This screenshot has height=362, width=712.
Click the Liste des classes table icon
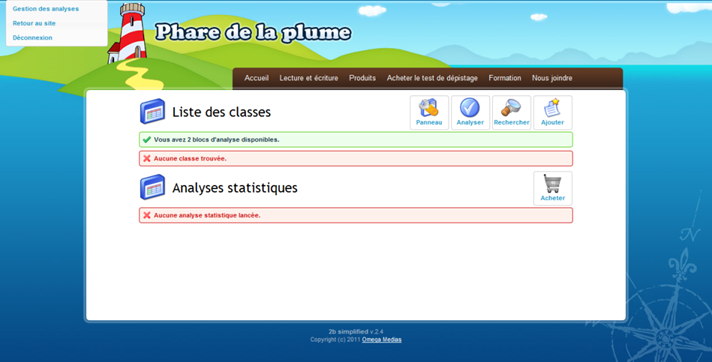(152, 111)
